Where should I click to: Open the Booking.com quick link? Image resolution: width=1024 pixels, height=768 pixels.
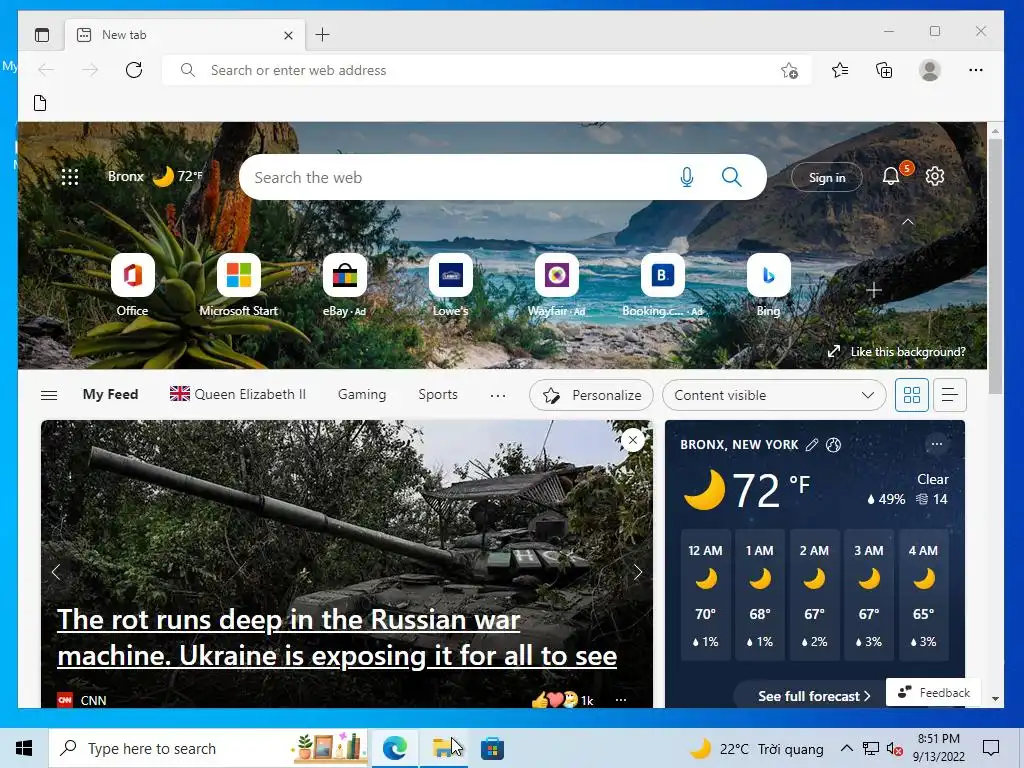point(662,285)
